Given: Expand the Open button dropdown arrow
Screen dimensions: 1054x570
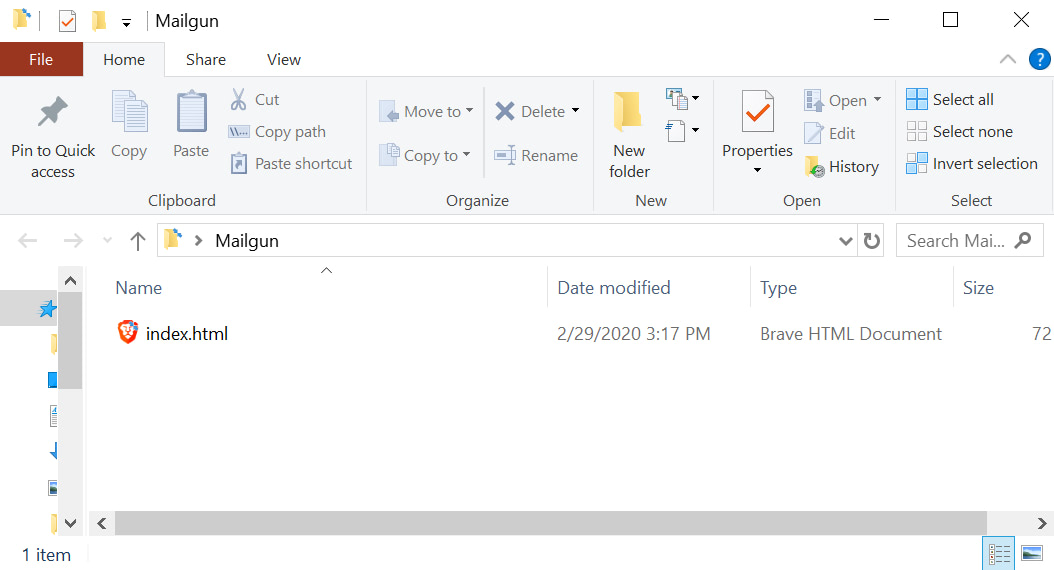Looking at the screenshot, I should click(x=877, y=99).
